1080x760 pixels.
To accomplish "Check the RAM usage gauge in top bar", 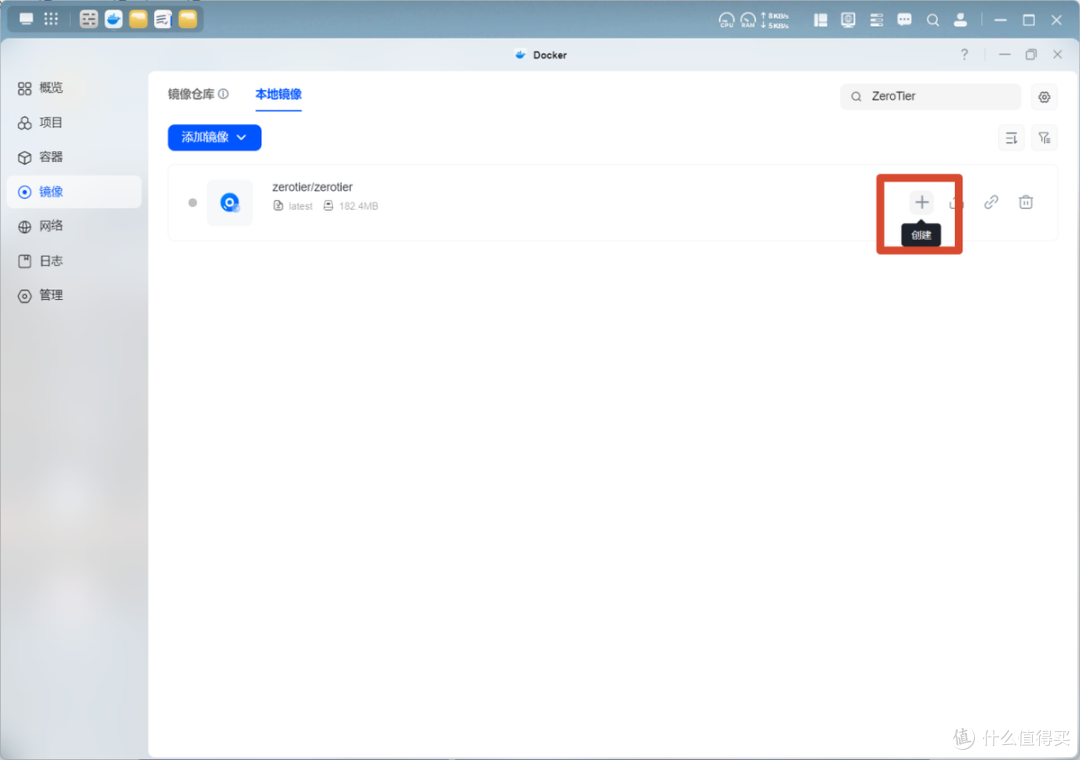I will pyautogui.click(x=748, y=21).
